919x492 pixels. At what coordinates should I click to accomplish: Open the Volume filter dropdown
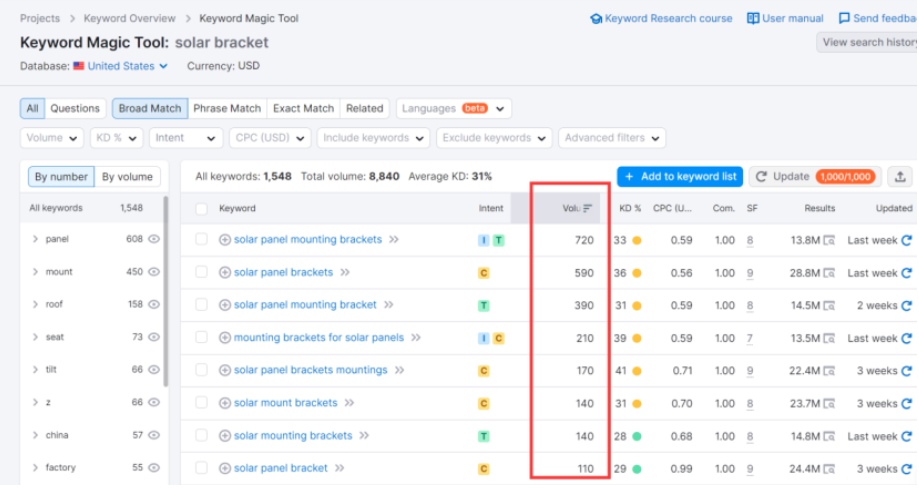[52, 138]
